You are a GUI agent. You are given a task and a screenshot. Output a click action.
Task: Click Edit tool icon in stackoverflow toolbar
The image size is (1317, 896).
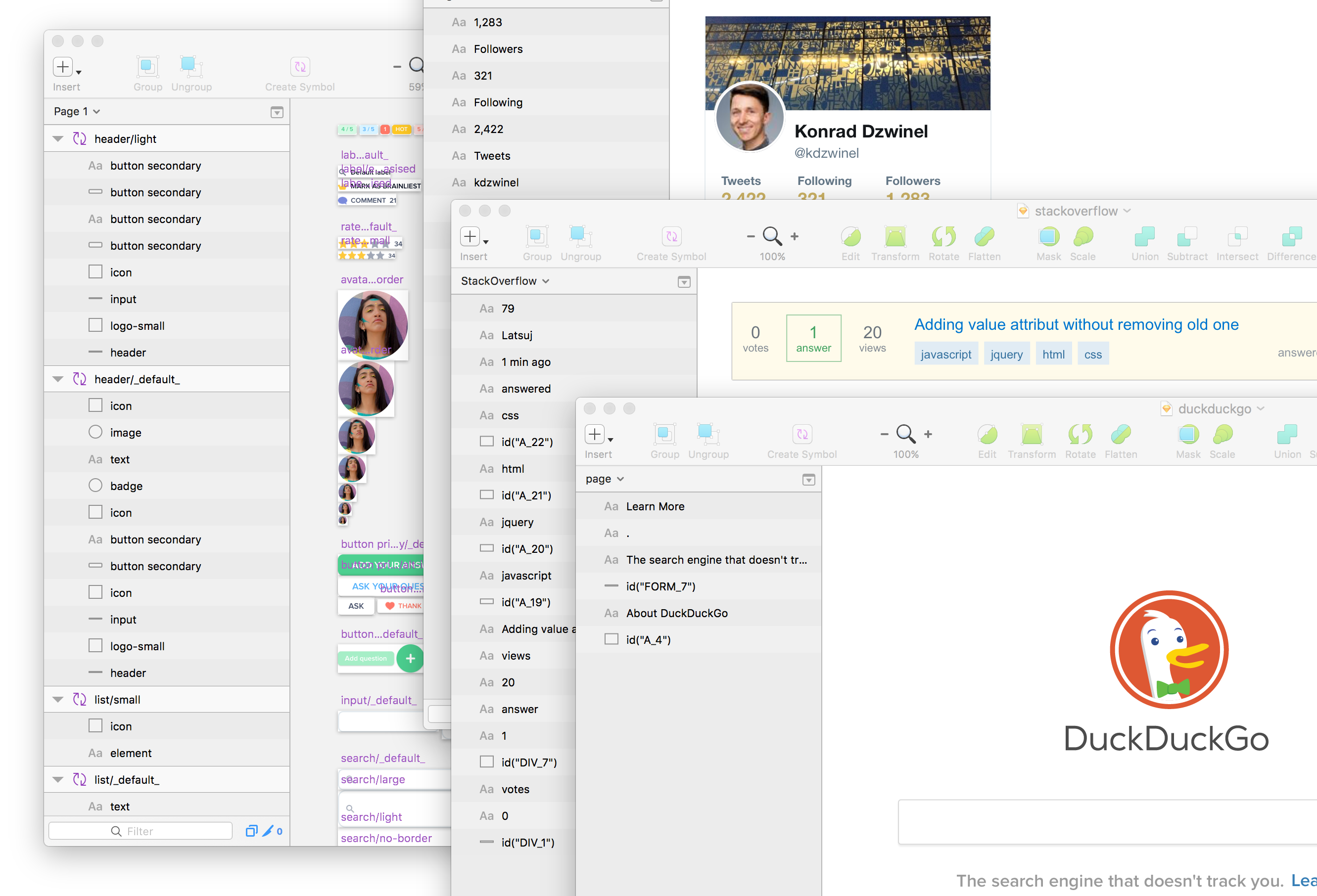[x=850, y=237]
